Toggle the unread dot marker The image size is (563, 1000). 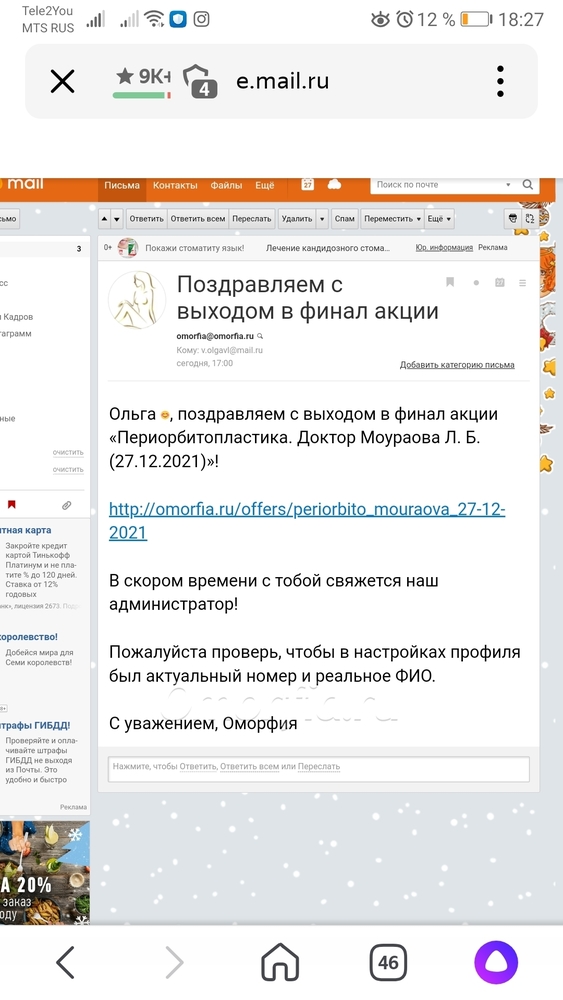476,283
